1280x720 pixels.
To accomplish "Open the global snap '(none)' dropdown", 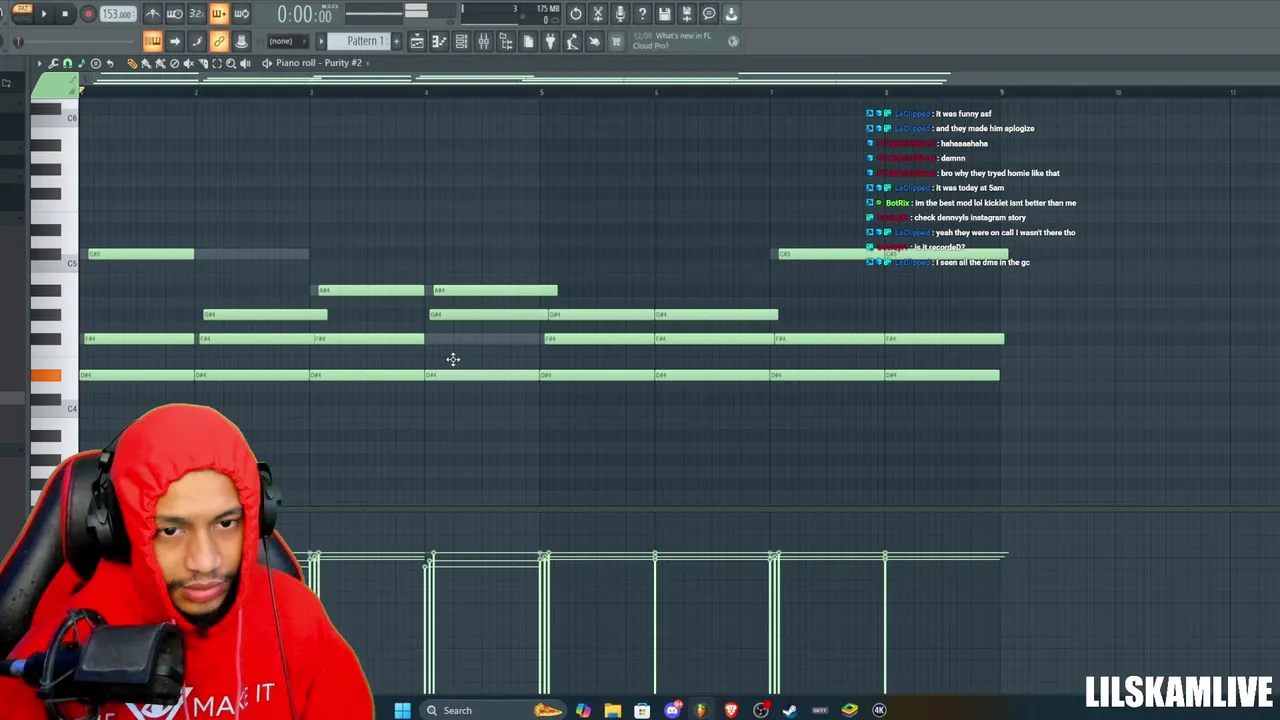I will [x=288, y=41].
